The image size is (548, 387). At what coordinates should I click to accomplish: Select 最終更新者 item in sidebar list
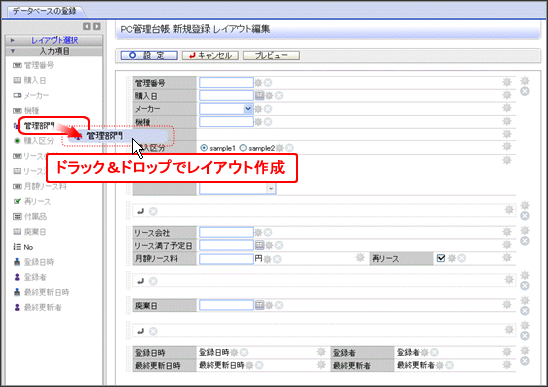point(37,307)
